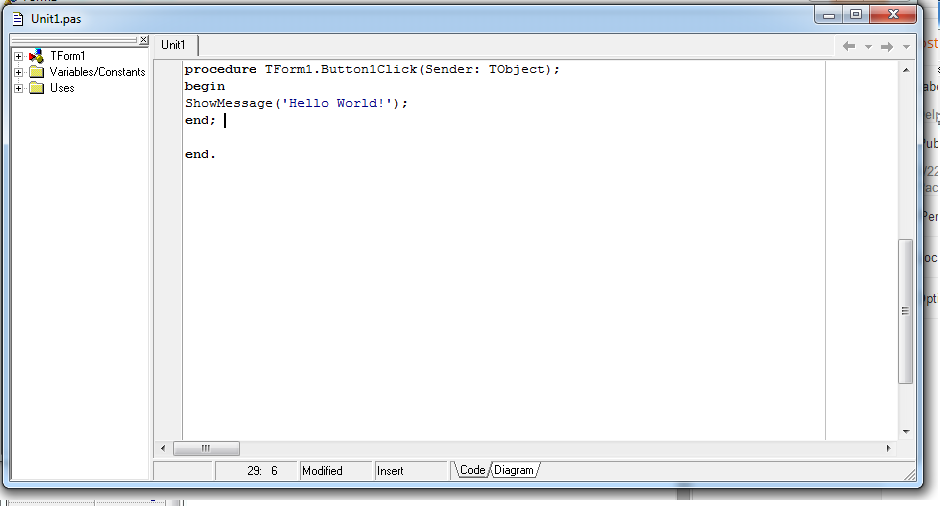
Task: Open the back history dropdown
Action: tap(868, 47)
